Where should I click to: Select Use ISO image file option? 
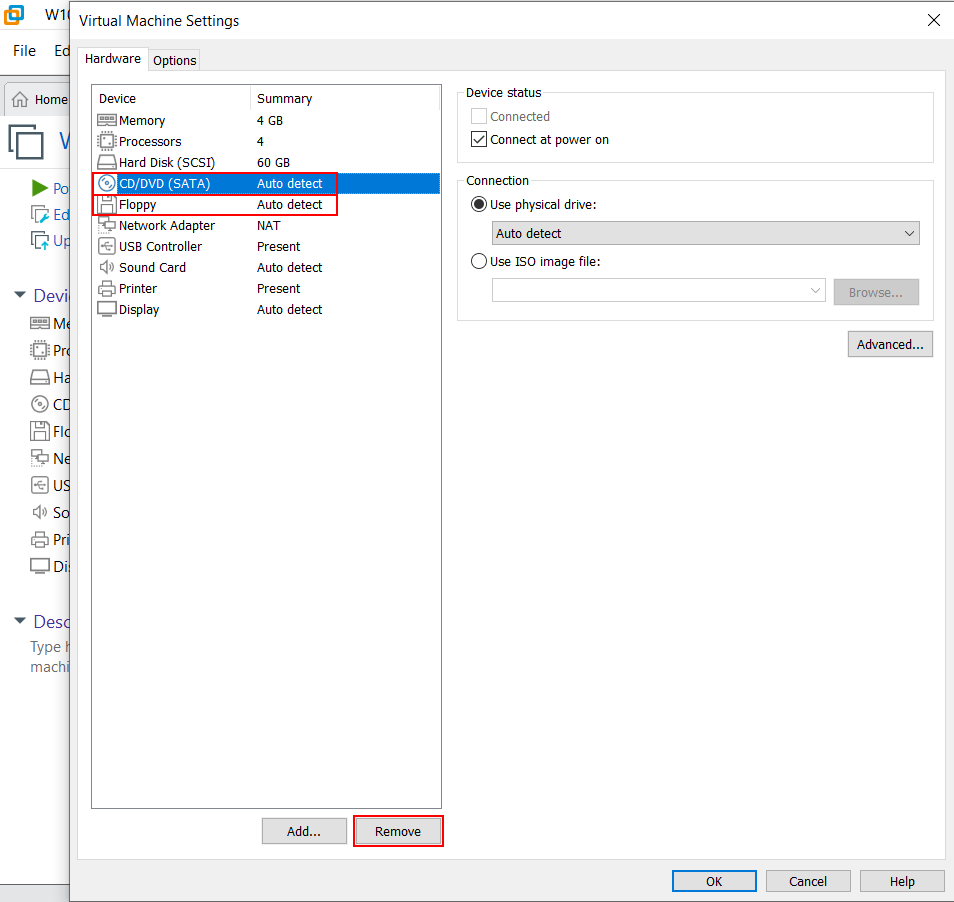pos(479,262)
